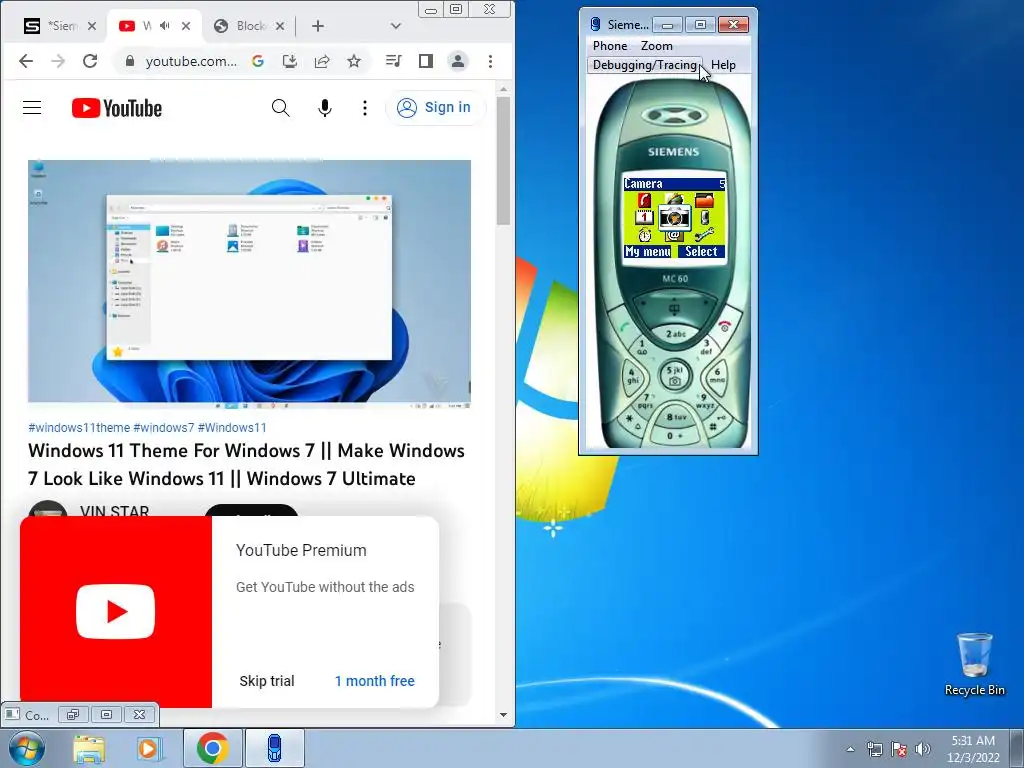Switch to the Block... tab

(248, 26)
